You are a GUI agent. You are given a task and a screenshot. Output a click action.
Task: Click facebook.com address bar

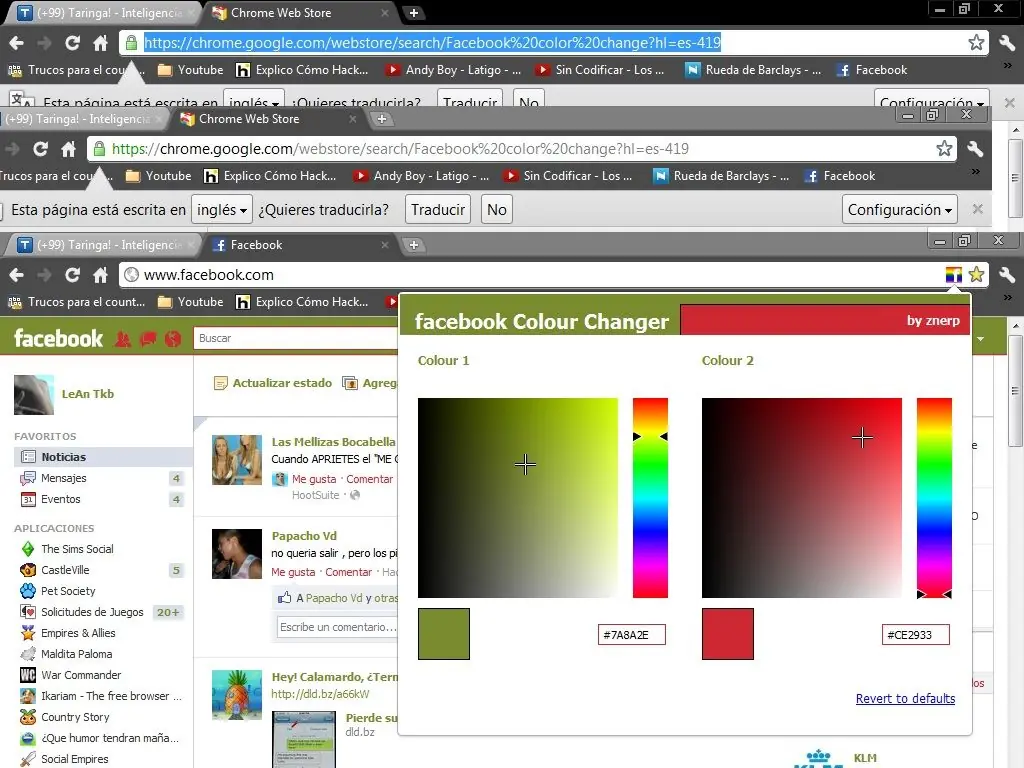click(x=532, y=275)
